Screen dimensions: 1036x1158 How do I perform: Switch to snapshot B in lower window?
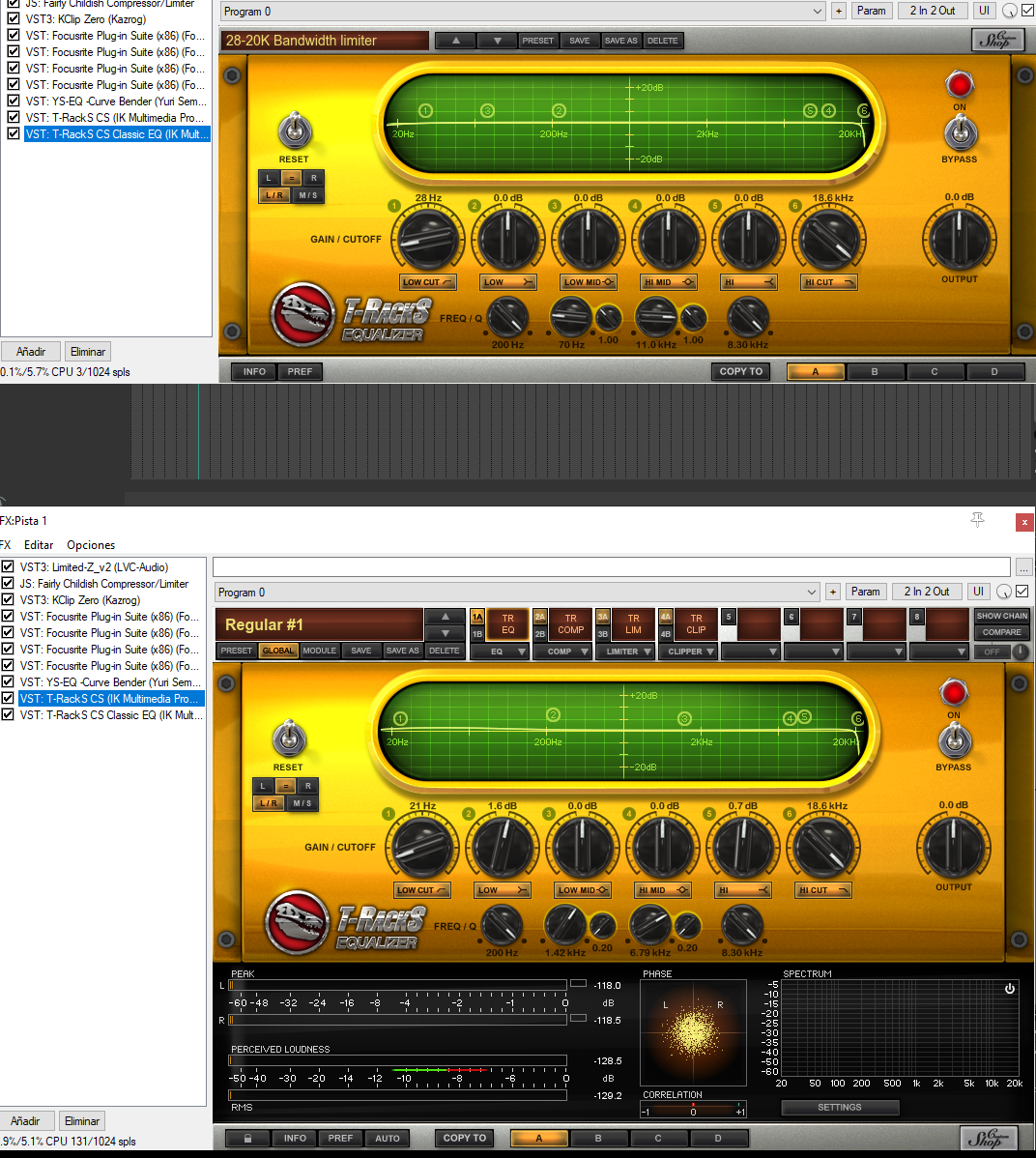click(598, 1138)
